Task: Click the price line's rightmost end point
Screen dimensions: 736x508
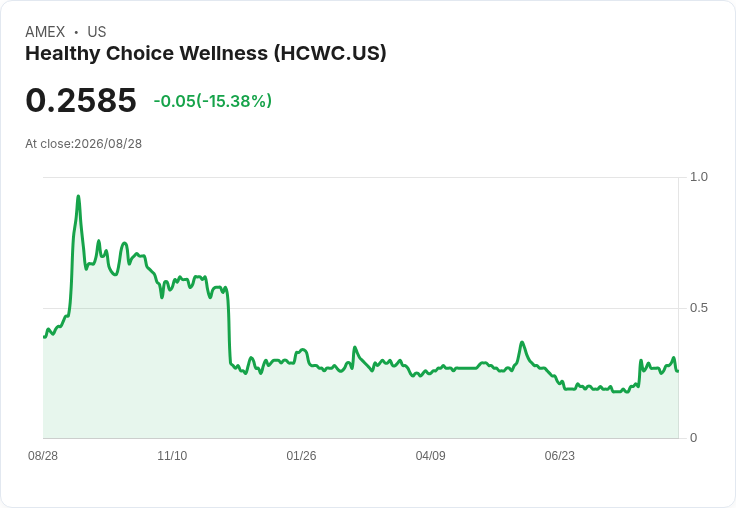Action: [x=678, y=371]
